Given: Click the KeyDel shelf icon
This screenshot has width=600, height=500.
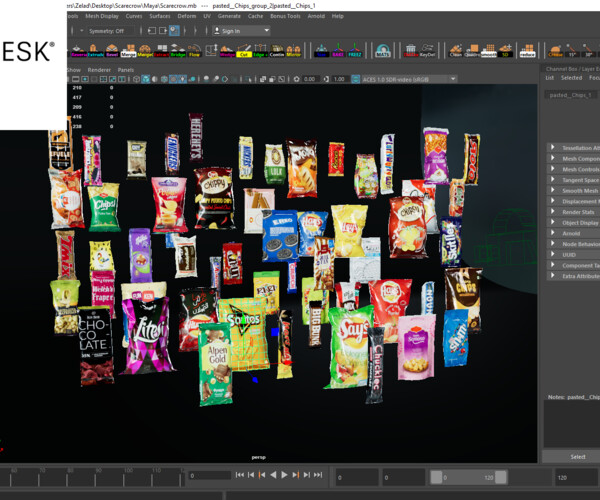Looking at the screenshot, I should [427, 50].
